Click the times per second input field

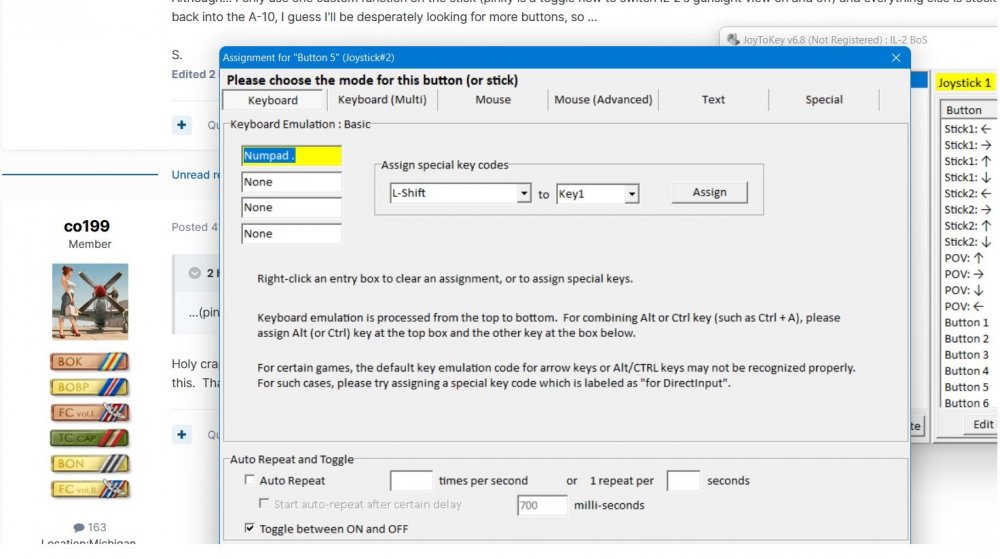click(411, 481)
